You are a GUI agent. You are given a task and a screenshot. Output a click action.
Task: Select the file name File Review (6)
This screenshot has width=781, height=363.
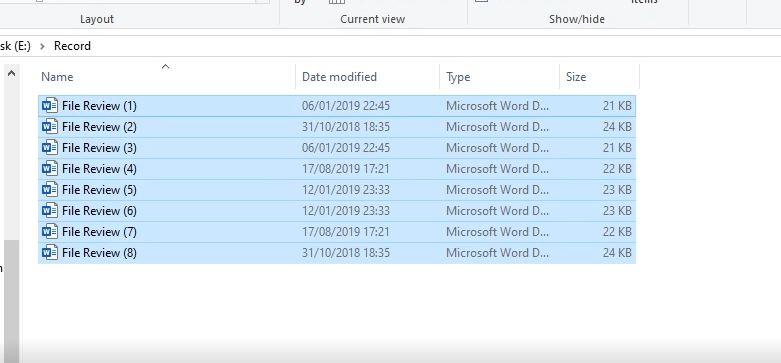click(99, 210)
